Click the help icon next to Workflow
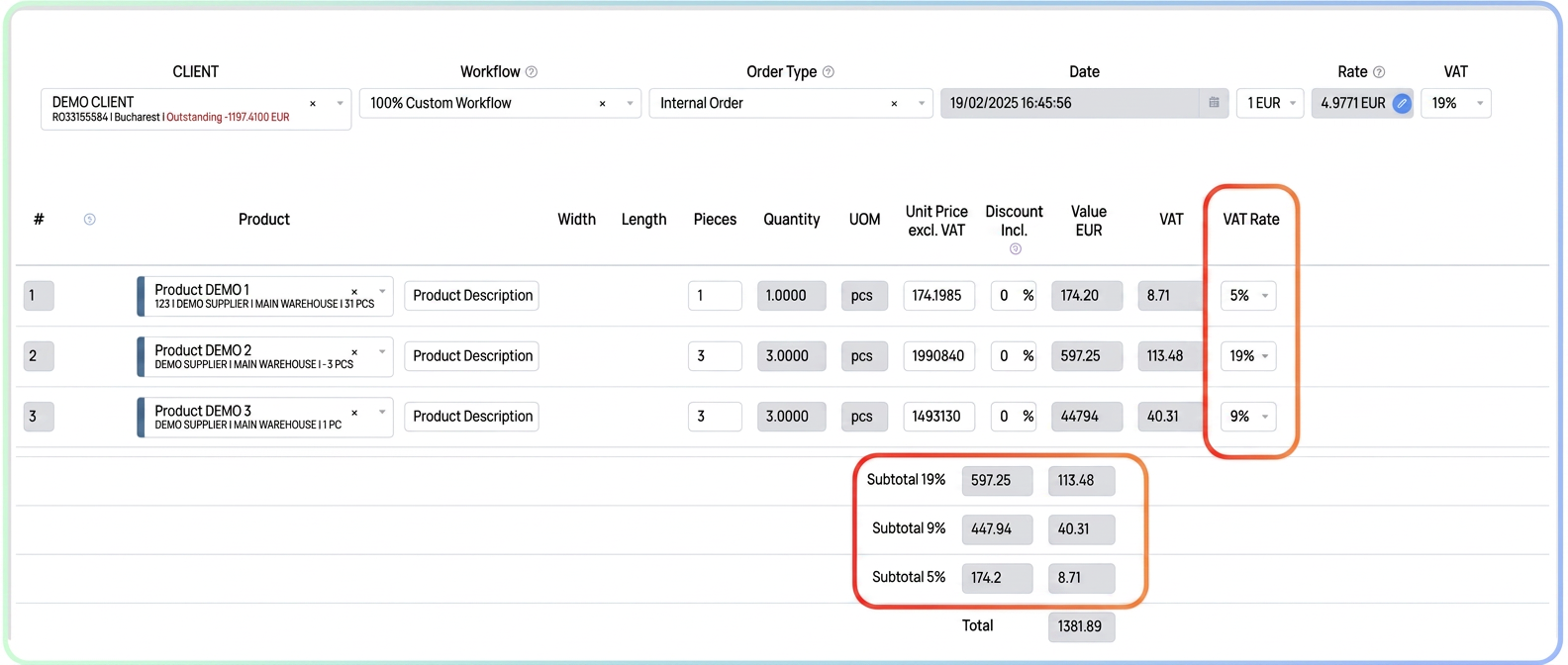 point(532,72)
